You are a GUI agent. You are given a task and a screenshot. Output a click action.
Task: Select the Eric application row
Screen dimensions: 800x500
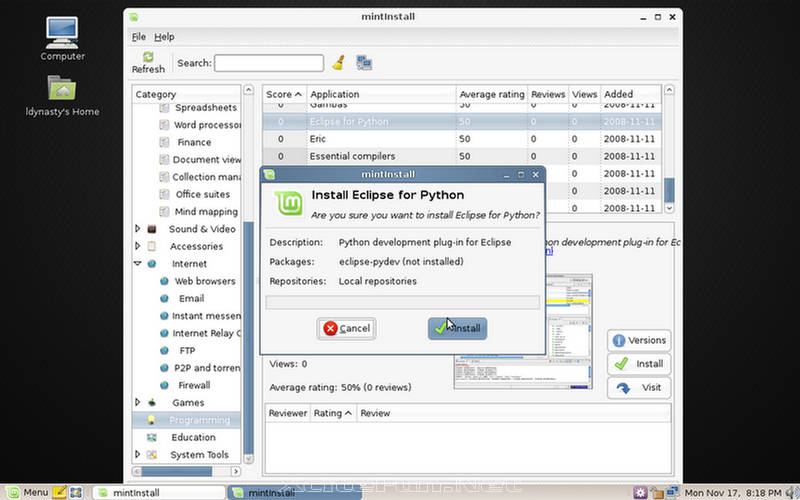pos(462,139)
